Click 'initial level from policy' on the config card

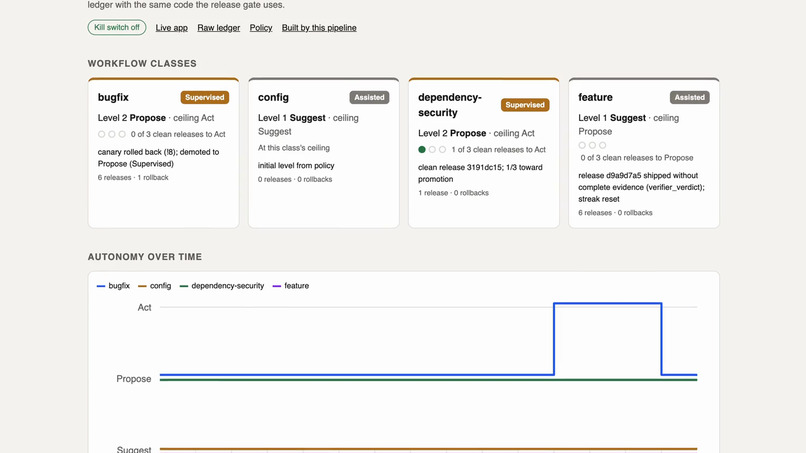[x=296, y=166]
